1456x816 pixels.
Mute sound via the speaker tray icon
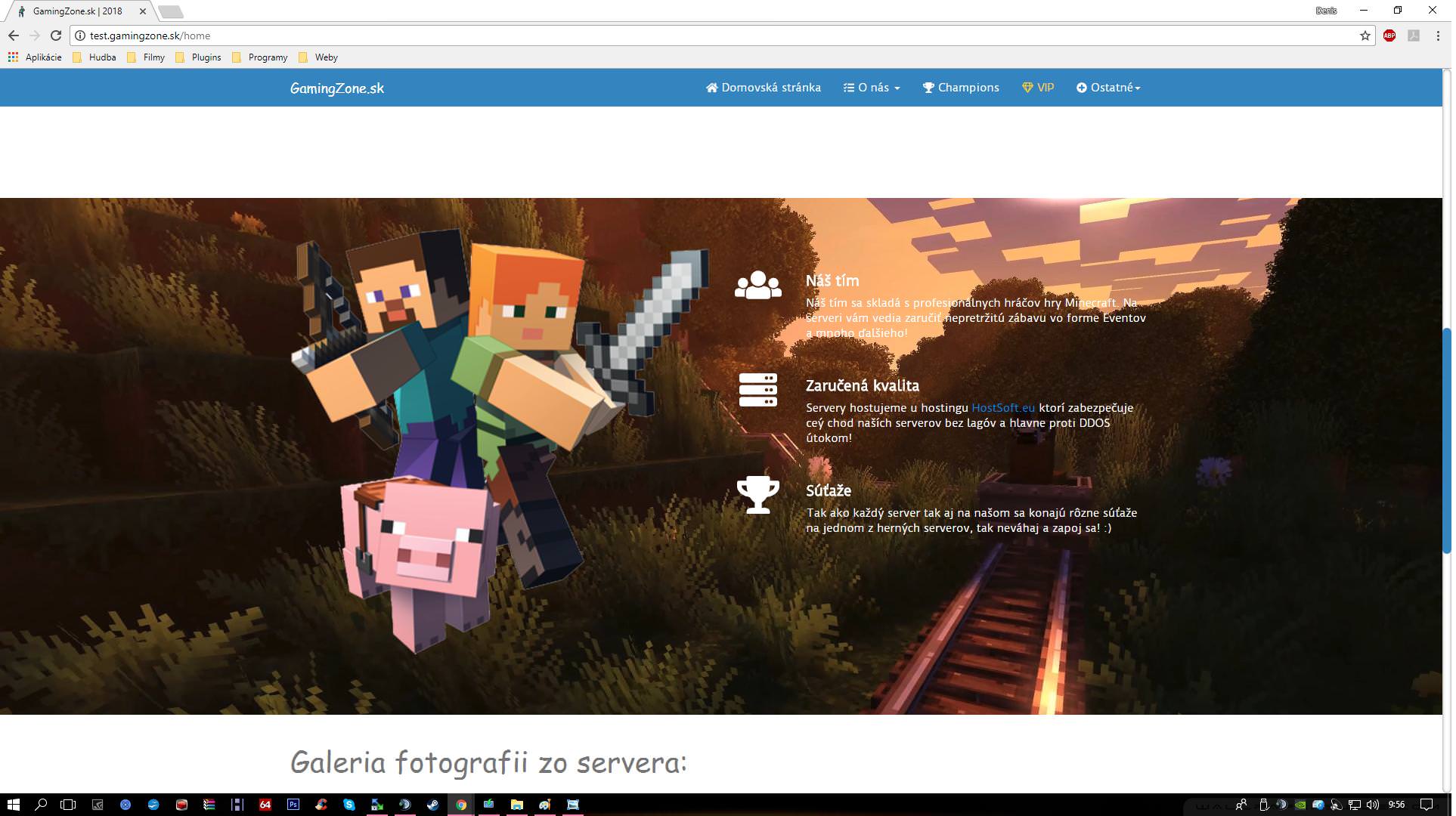tap(1373, 805)
